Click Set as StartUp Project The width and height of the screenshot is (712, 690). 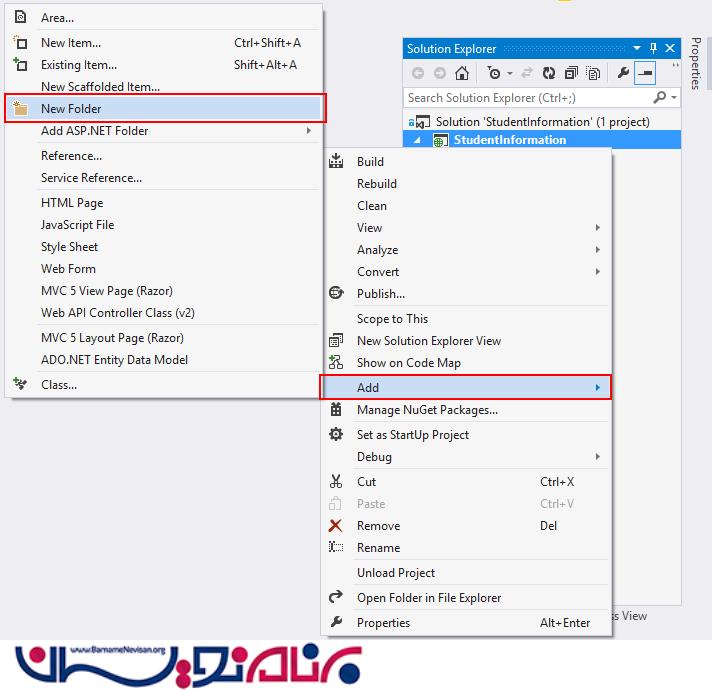[x=412, y=435]
